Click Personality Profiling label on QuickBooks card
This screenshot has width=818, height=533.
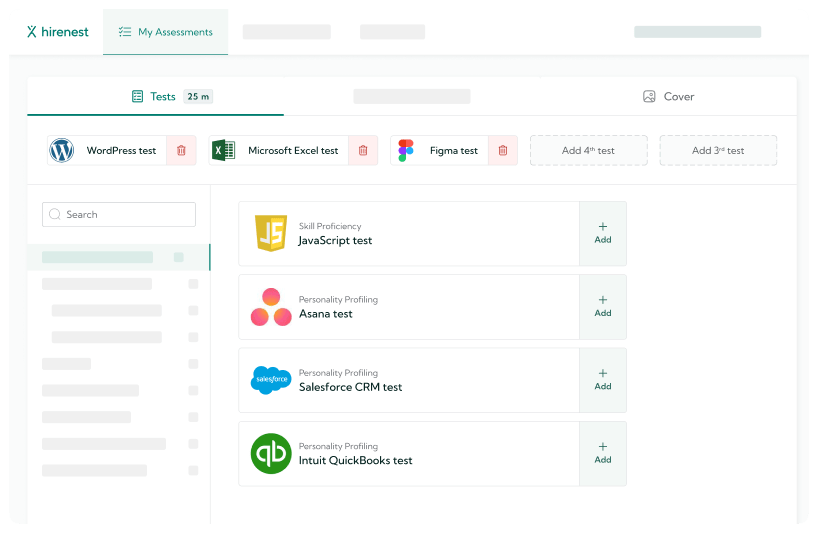coord(338,446)
